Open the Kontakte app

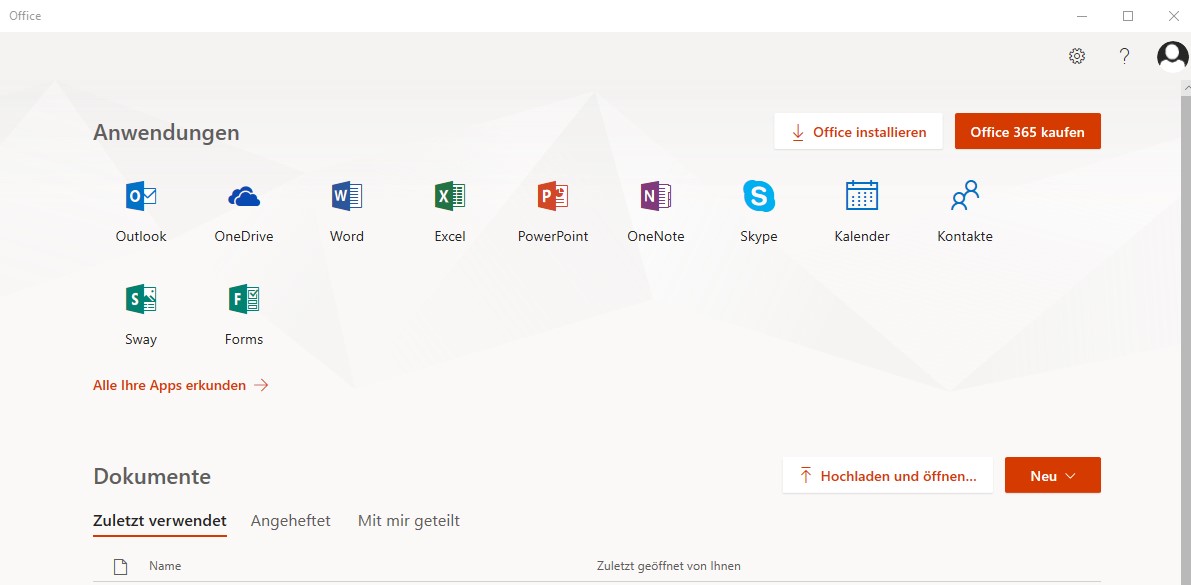tap(965, 212)
